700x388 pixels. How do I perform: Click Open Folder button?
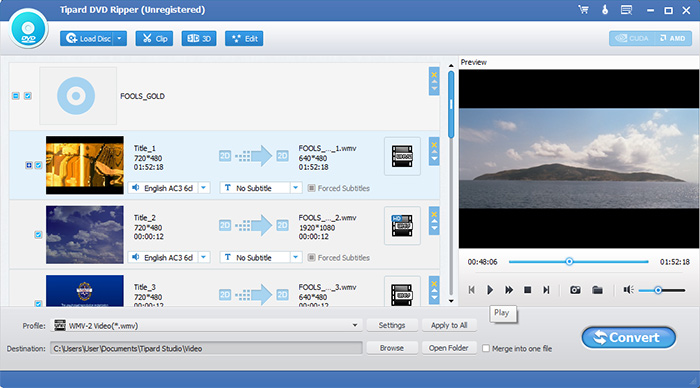pos(449,348)
